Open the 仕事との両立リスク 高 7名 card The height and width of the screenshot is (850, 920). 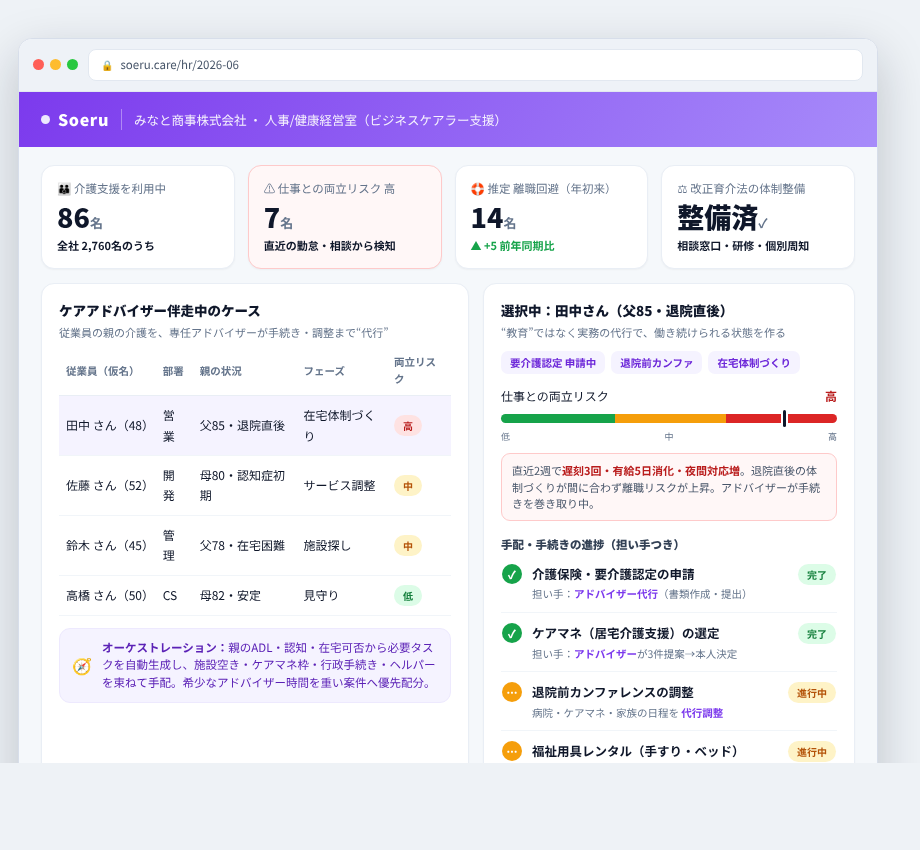click(345, 217)
